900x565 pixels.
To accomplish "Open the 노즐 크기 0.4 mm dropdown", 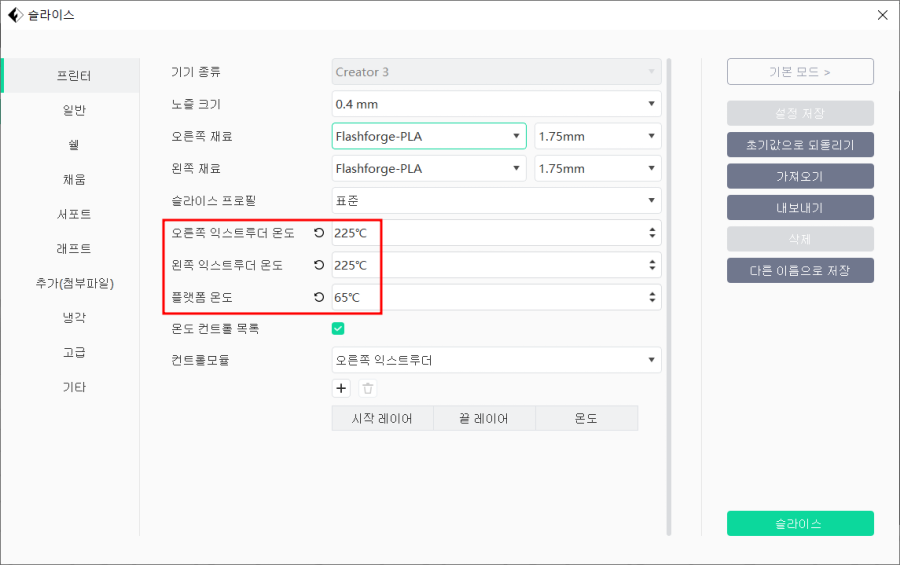I will pyautogui.click(x=496, y=104).
